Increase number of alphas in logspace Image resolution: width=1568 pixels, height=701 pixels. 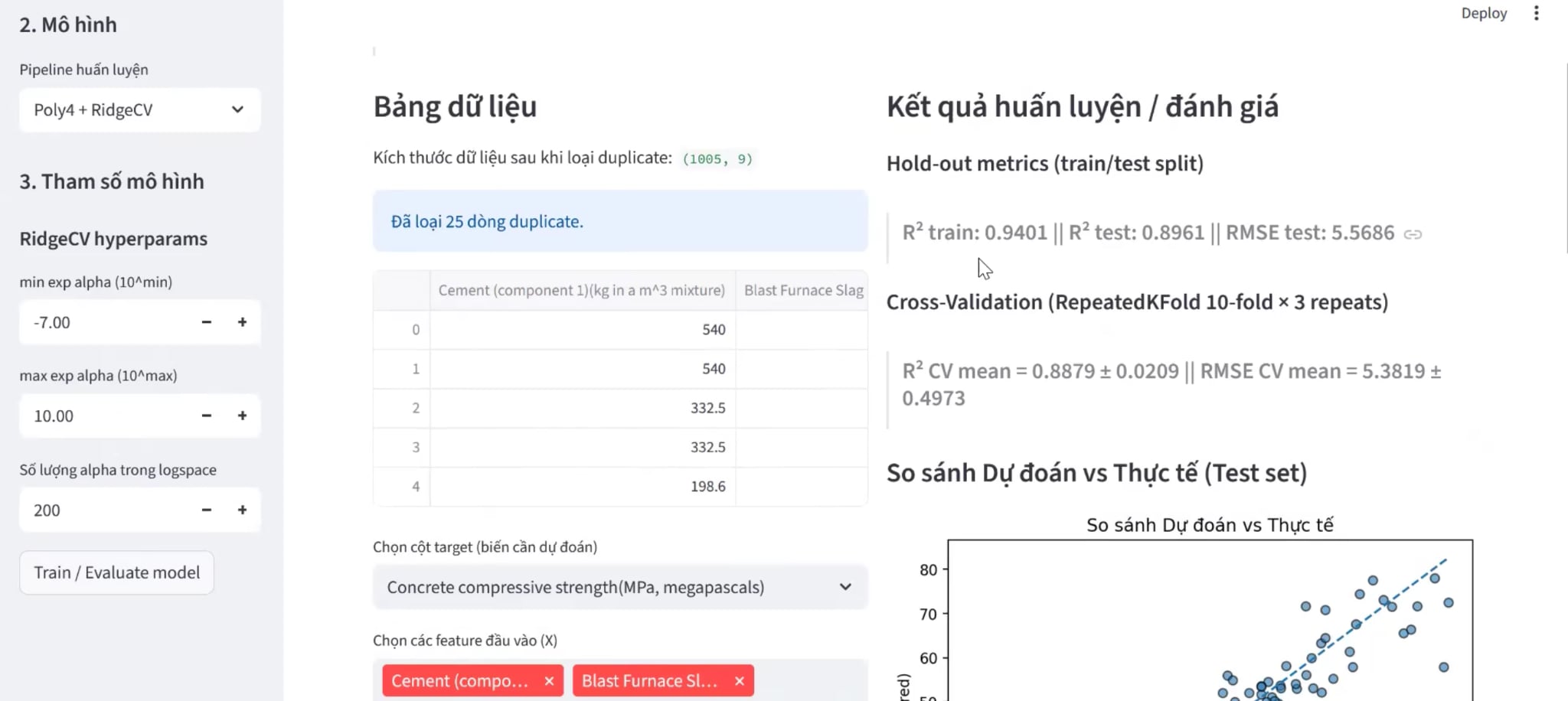point(242,510)
